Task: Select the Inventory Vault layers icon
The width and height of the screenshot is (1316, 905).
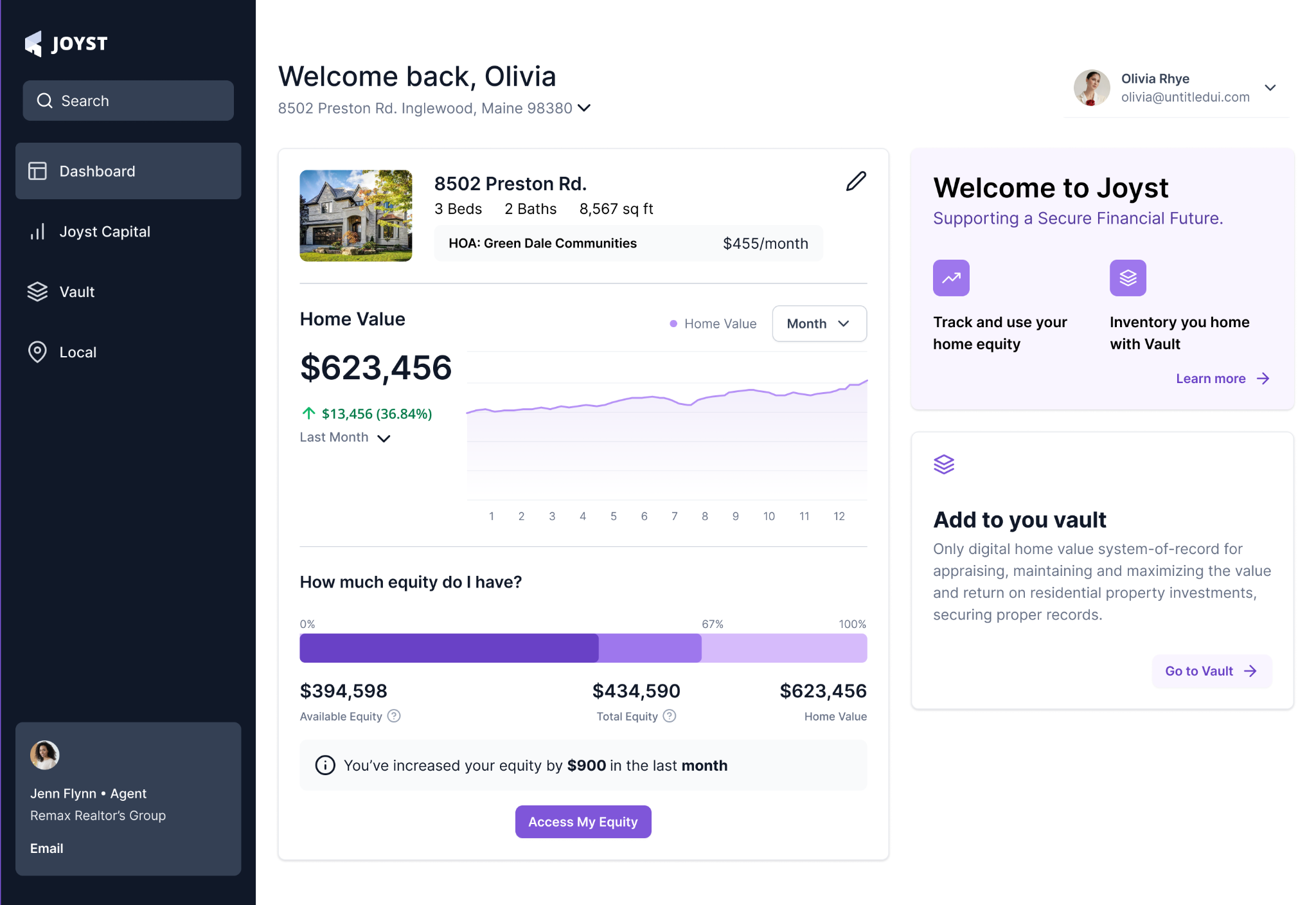Action: [x=1127, y=278]
